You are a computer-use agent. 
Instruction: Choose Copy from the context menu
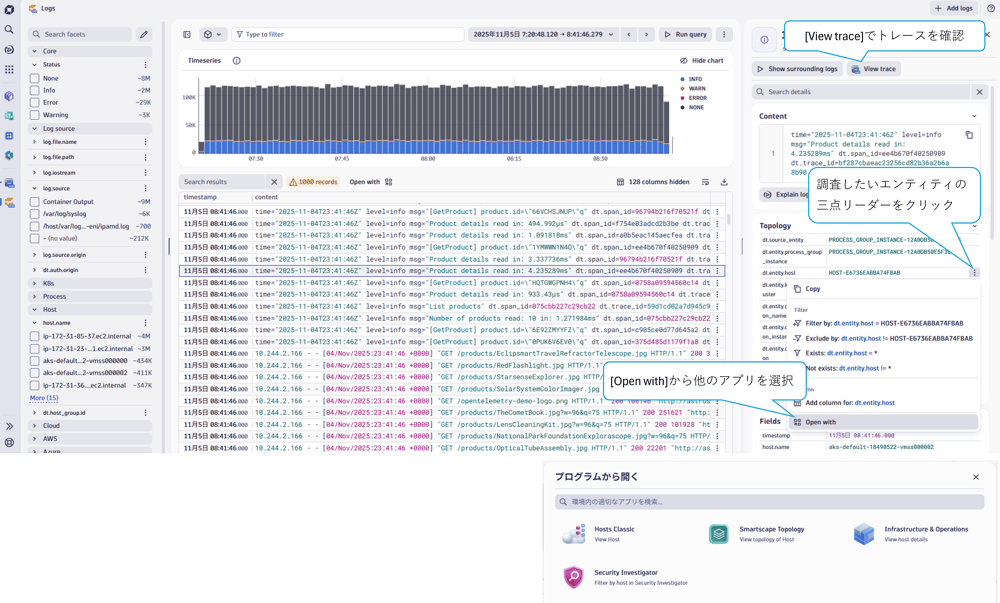(812, 289)
